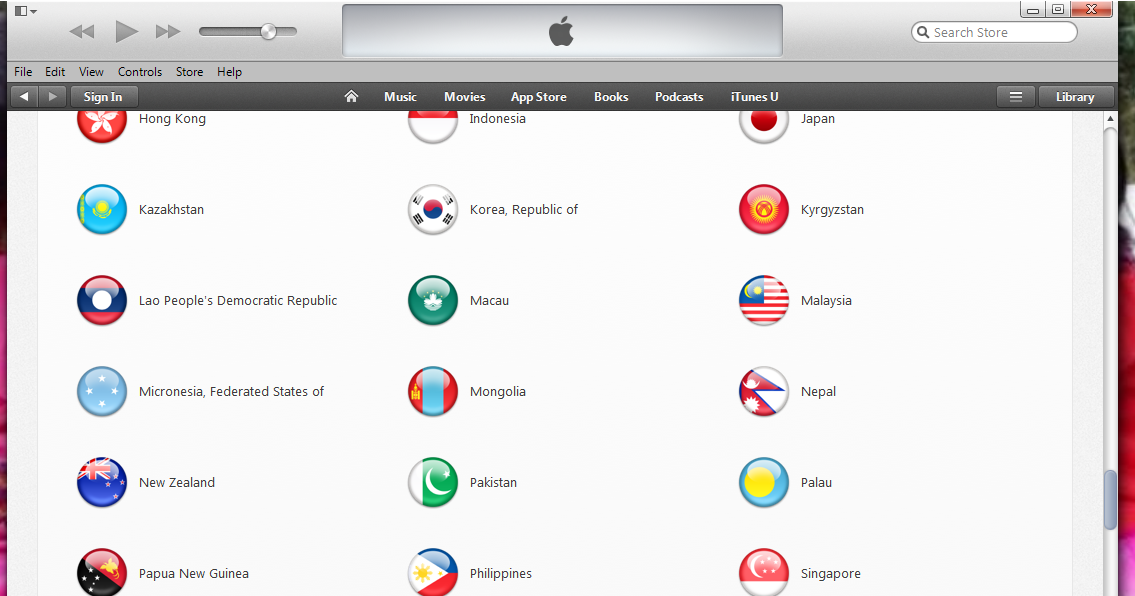Click the Search Store field
Viewport: 1135px width, 596px height.
coord(994,33)
